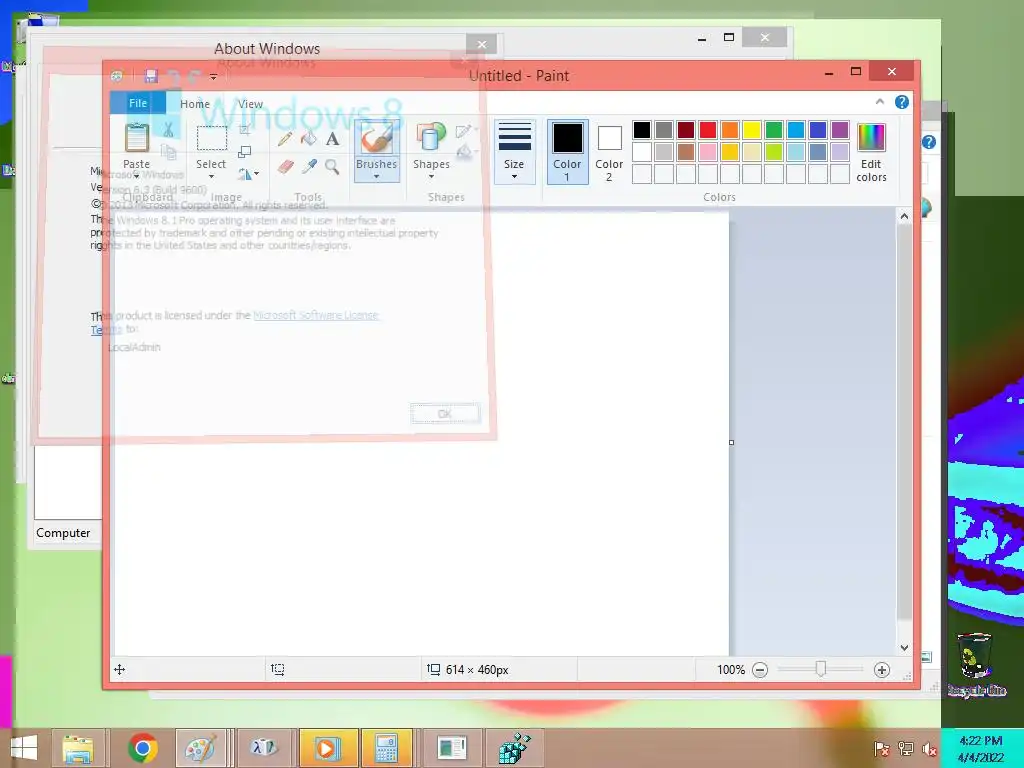The width and height of the screenshot is (1024, 768).
Task: Pick the black color swatch
Action: [642, 130]
